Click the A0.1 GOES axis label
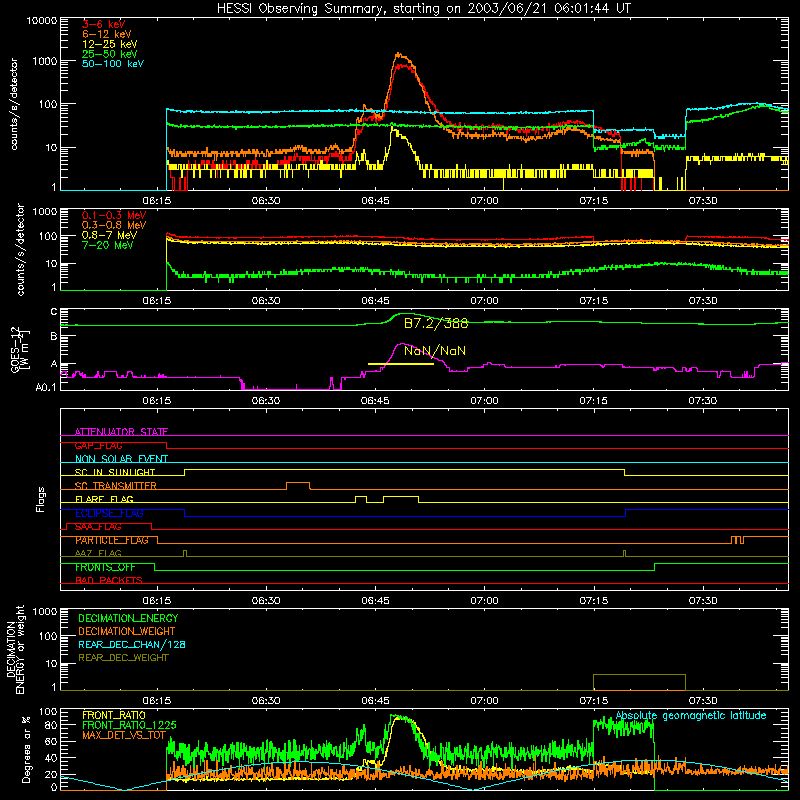This screenshot has height=800, width=800. [x=45, y=388]
